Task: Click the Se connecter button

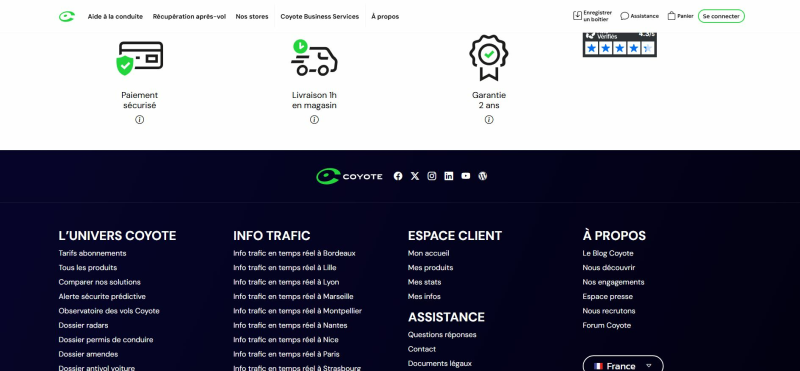Action: tap(721, 16)
